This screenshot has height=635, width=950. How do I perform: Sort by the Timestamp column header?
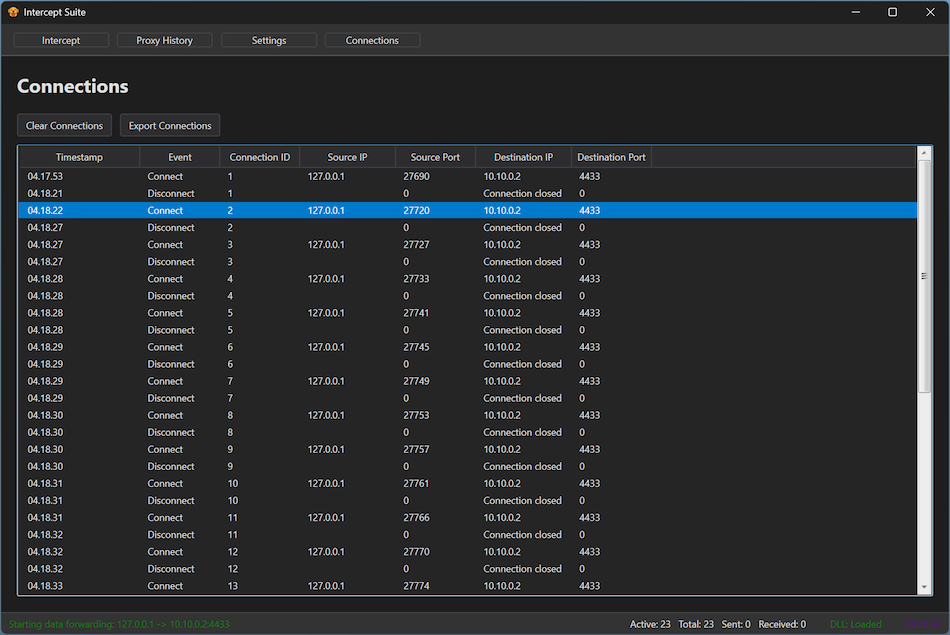point(79,157)
